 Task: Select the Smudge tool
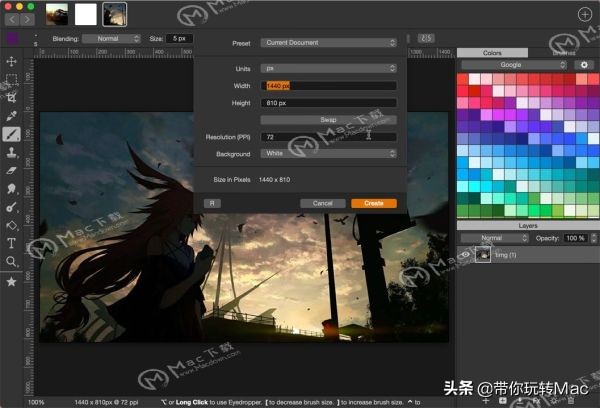pyautogui.click(x=11, y=189)
